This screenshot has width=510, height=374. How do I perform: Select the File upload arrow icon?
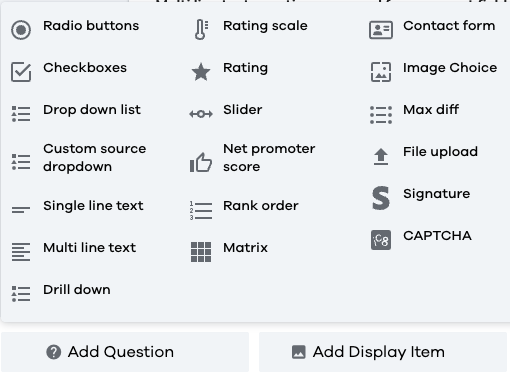(381, 157)
